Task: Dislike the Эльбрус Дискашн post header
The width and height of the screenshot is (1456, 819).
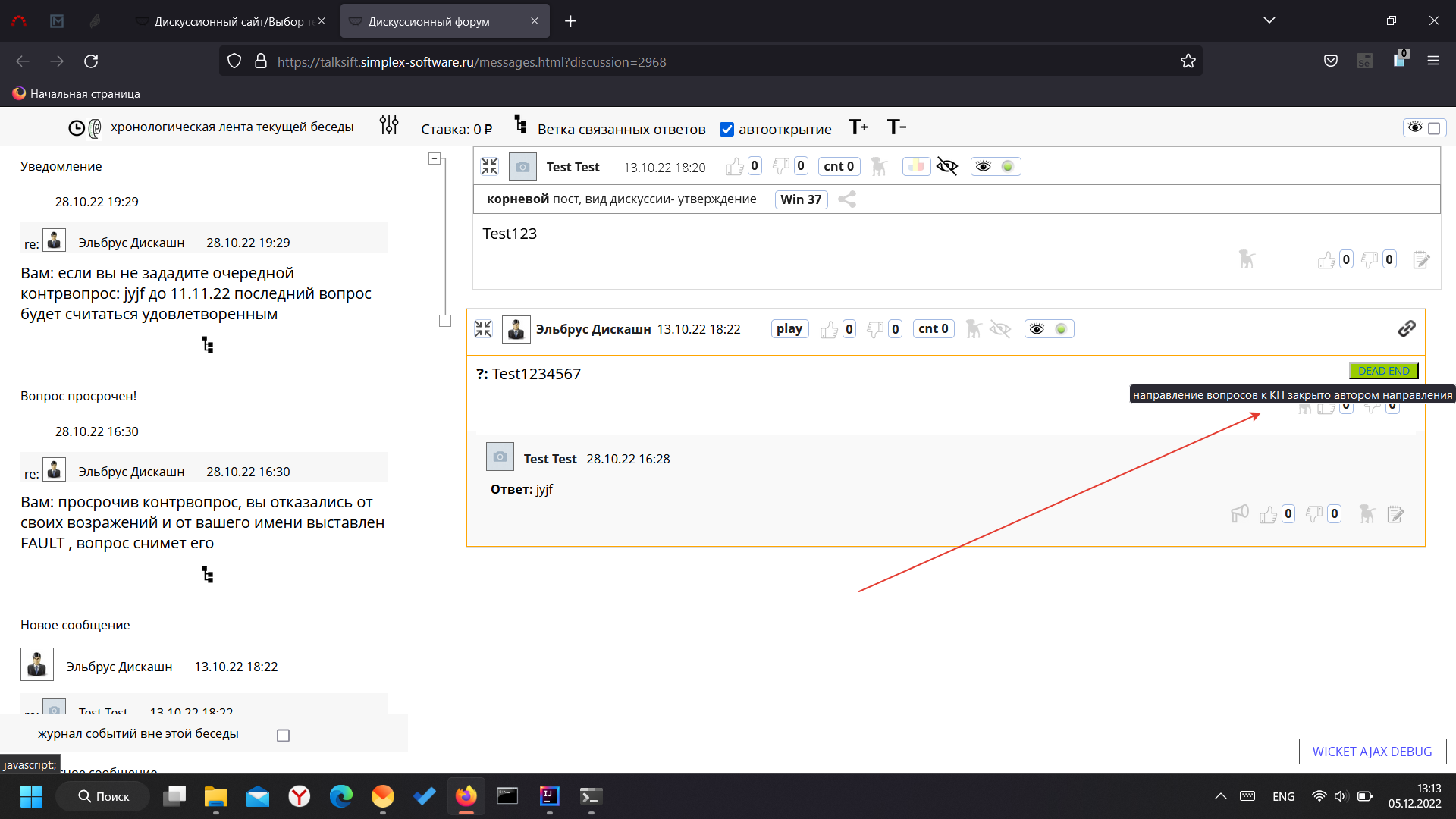Action: (x=875, y=329)
